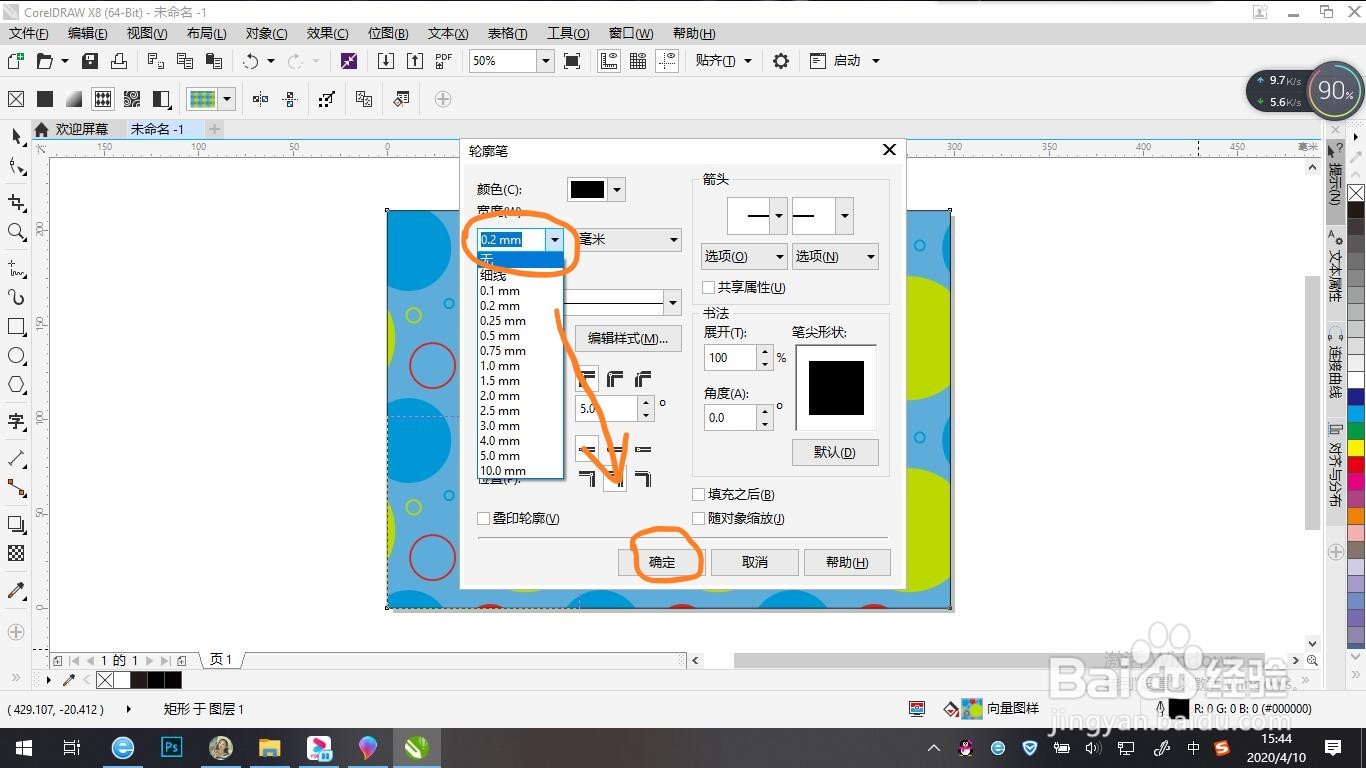This screenshot has height=768, width=1366.
Task: Click the 默认(D) button
Action: point(835,452)
